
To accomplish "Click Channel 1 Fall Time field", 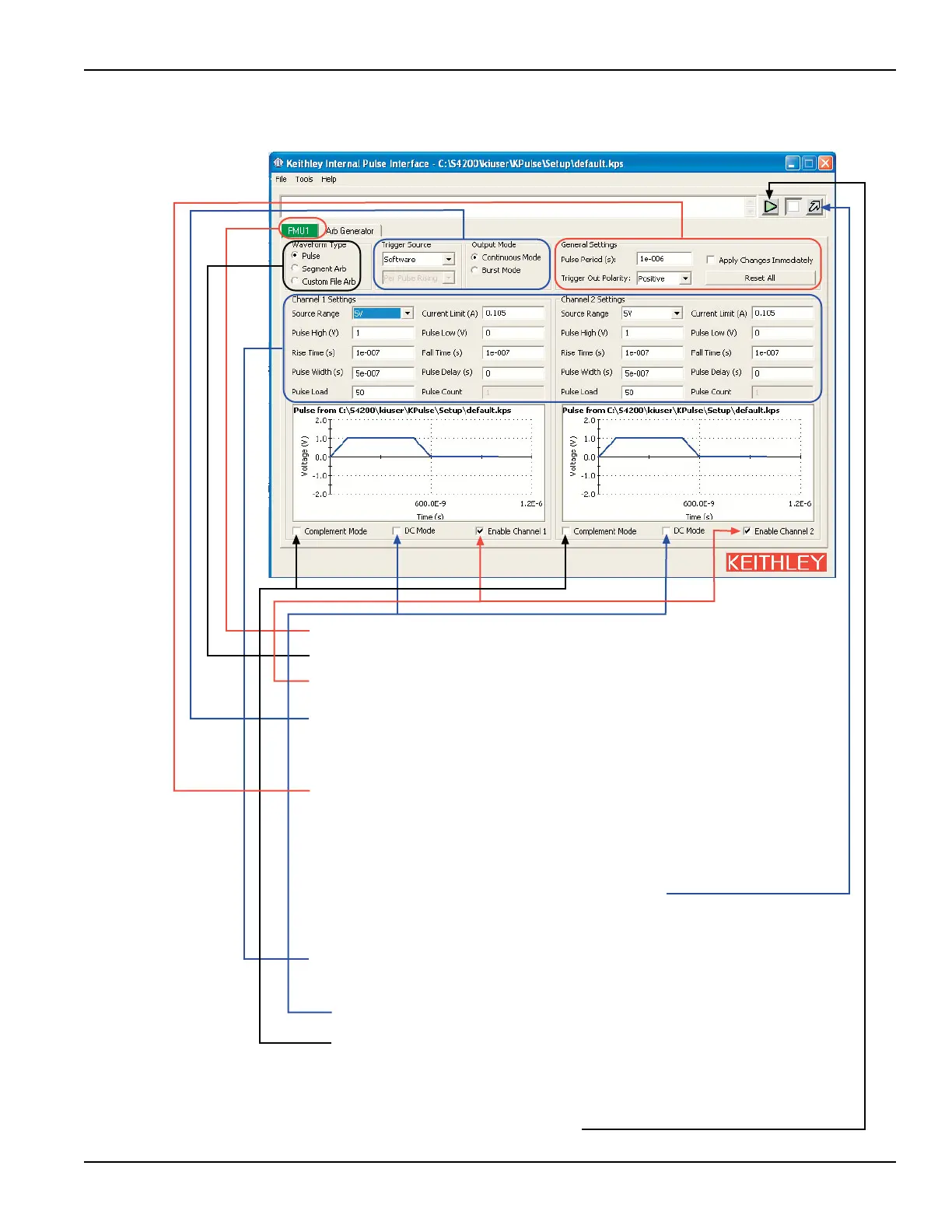I will point(513,353).
